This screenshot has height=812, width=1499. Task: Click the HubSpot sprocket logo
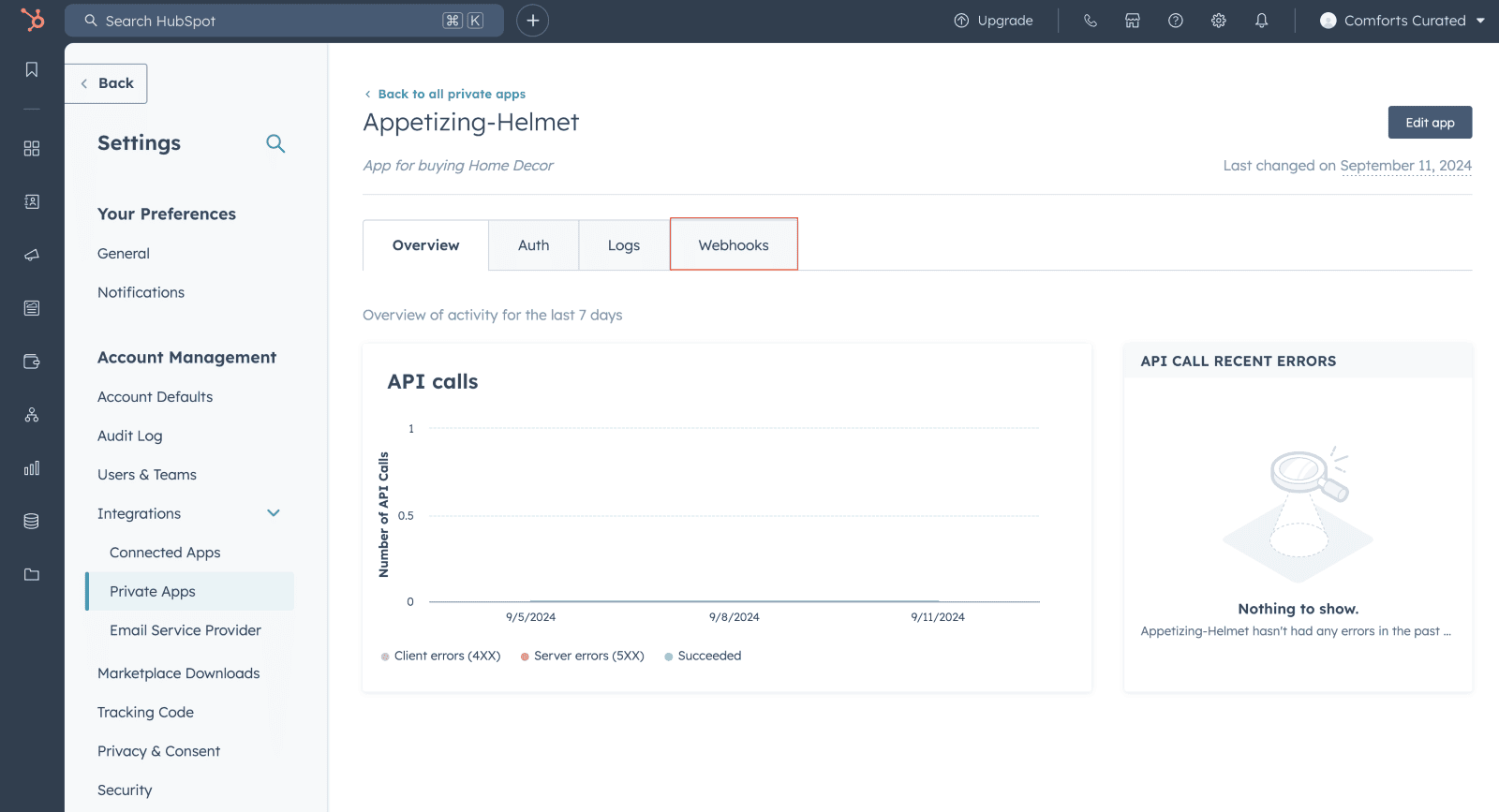tap(33, 20)
